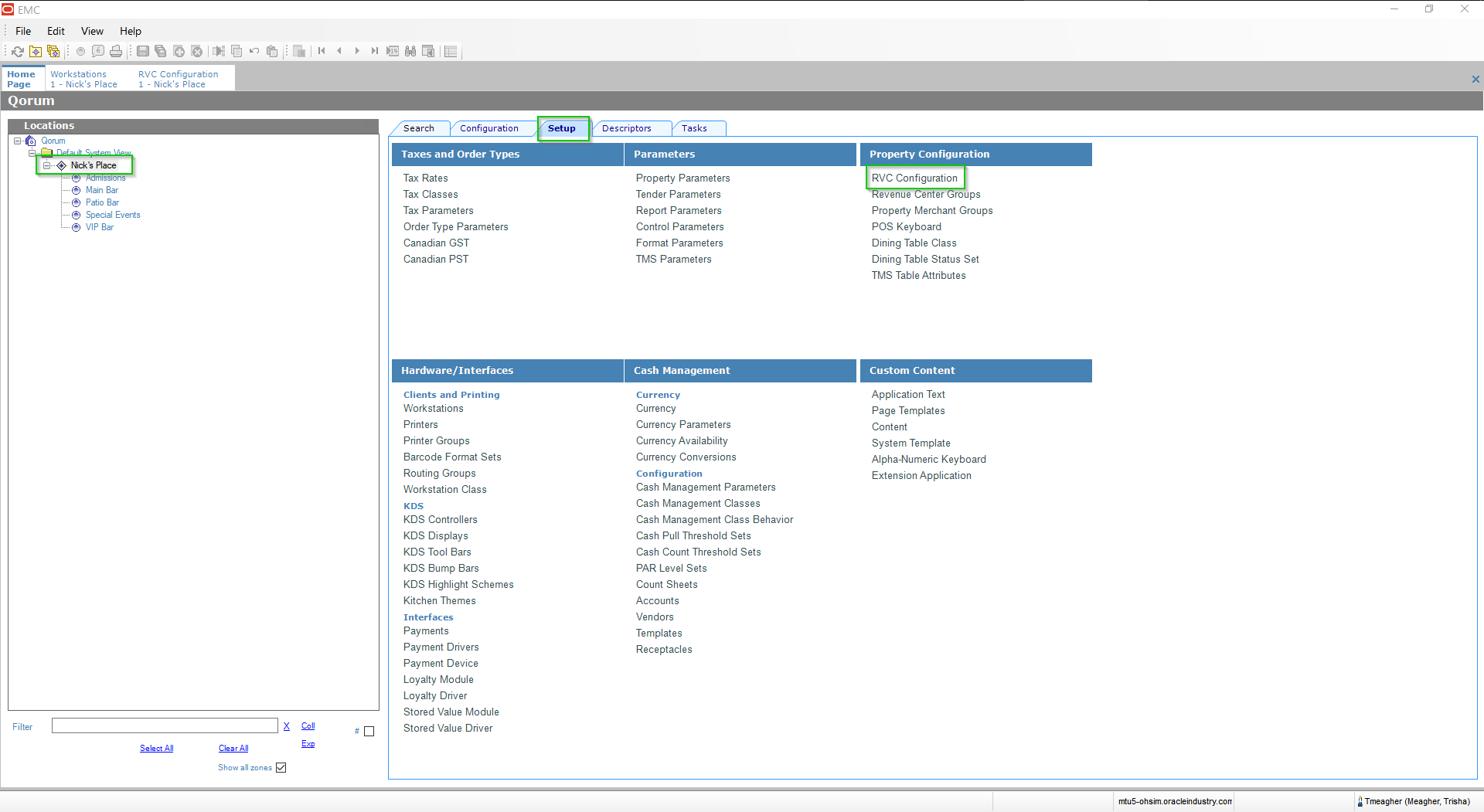Select the Special Events tree item
Viewport: 1484px width, 812px height.
[x=113, y=215]
